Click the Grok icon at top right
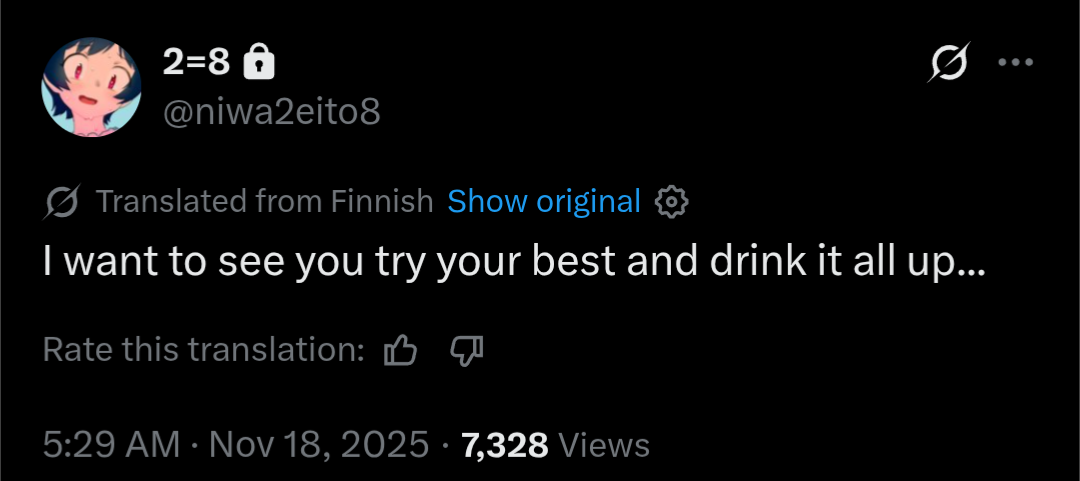 (947, 65)
